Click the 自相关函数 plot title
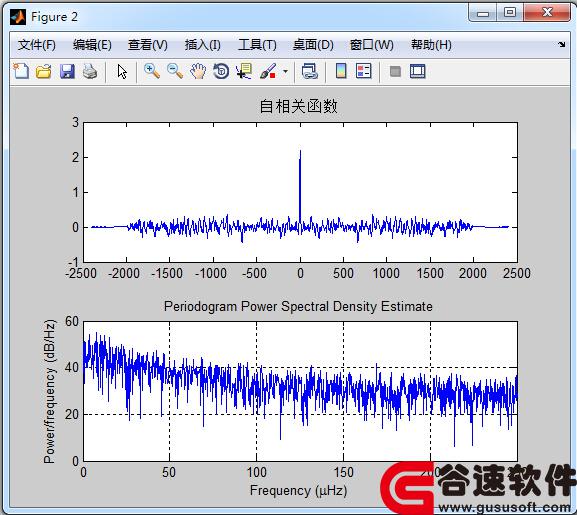Viewport: 577px width, 515px height. [x=298, y=106]
